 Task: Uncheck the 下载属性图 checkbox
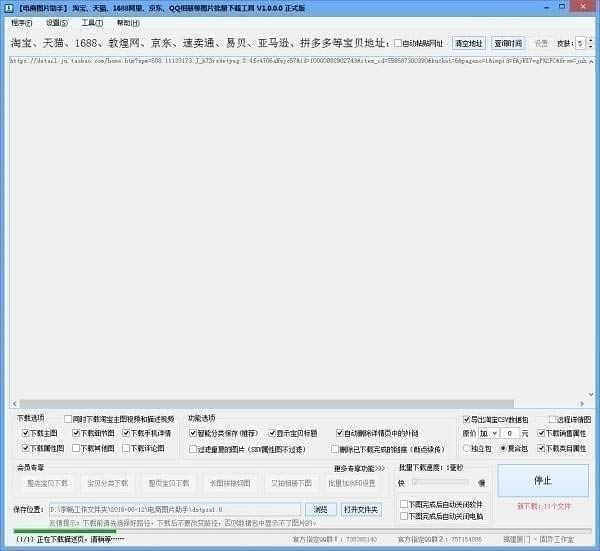coord(26,448)
